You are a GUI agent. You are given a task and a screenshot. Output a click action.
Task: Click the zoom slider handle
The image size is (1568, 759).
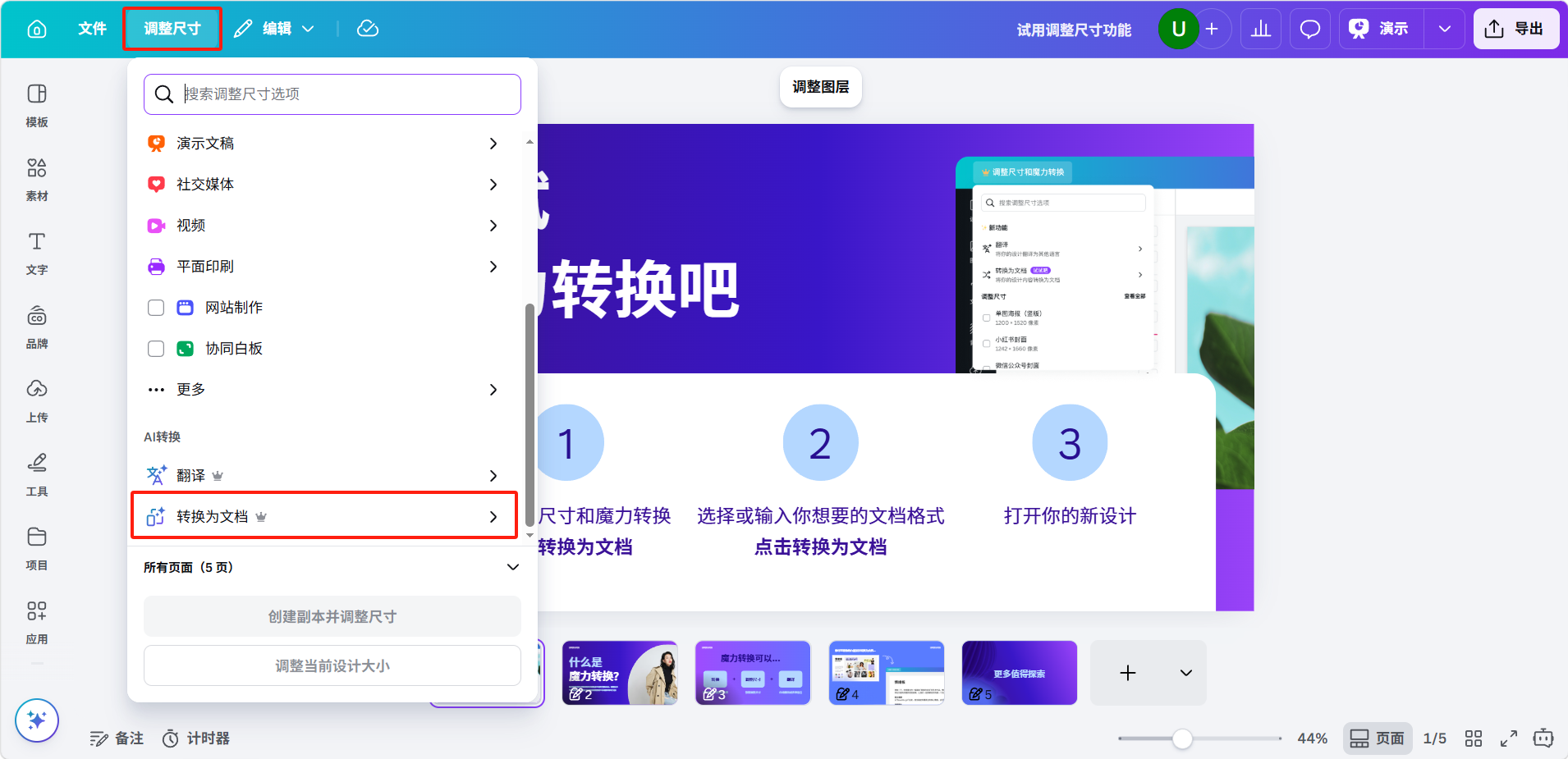pyautogui.click(x=1182, y=738)
